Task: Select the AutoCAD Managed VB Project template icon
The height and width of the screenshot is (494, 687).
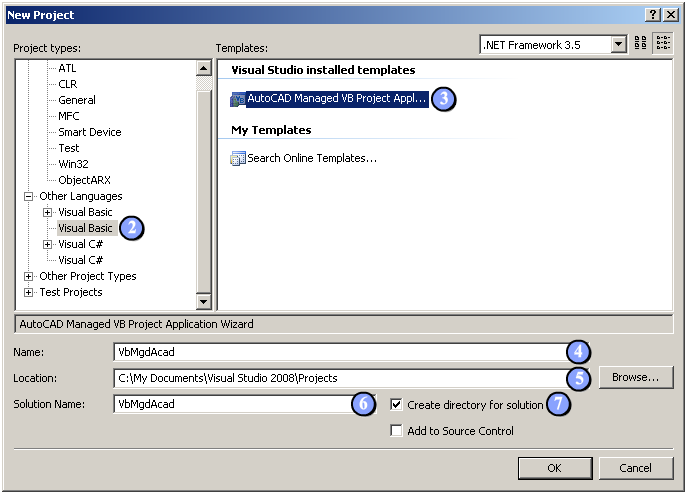Action: [x=238, y=100]
